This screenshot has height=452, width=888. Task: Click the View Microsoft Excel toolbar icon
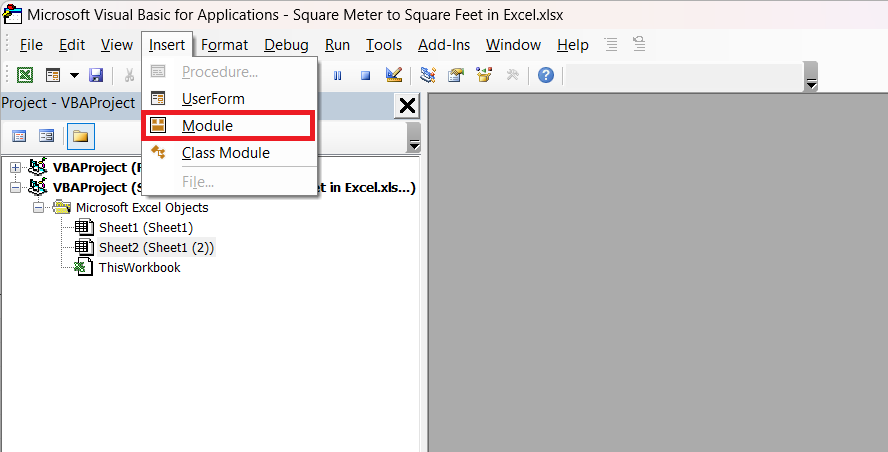coord(25,75)
